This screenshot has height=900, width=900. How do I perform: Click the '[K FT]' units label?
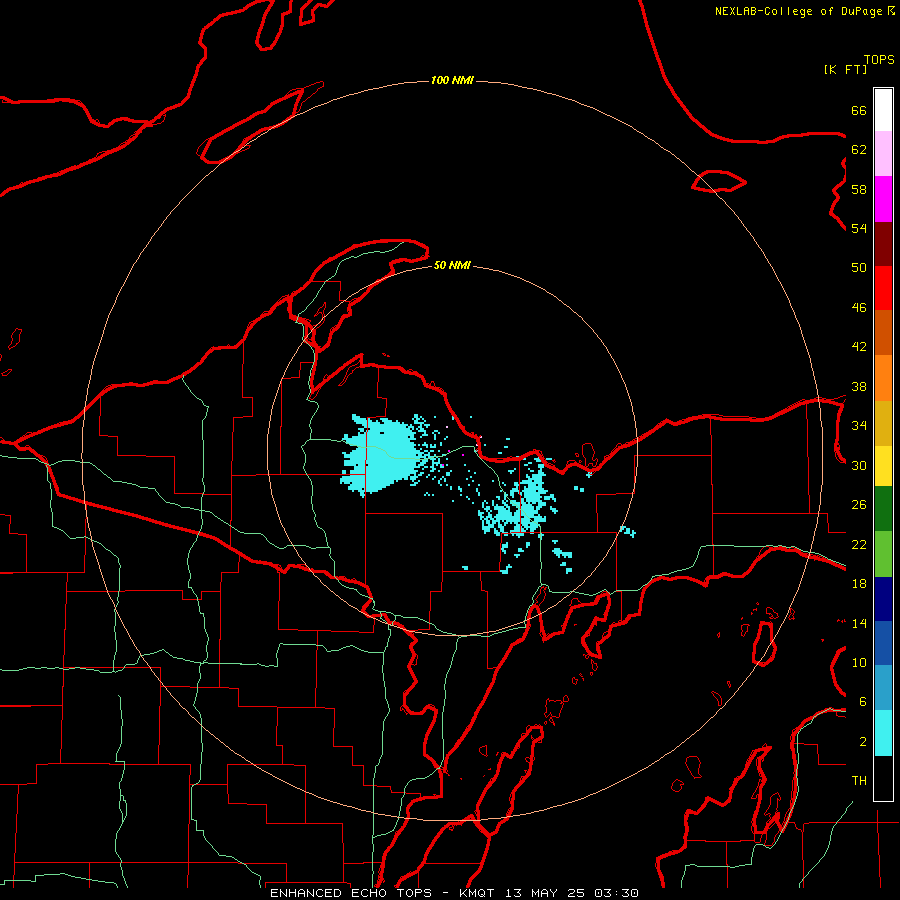[x=845, y=69]
